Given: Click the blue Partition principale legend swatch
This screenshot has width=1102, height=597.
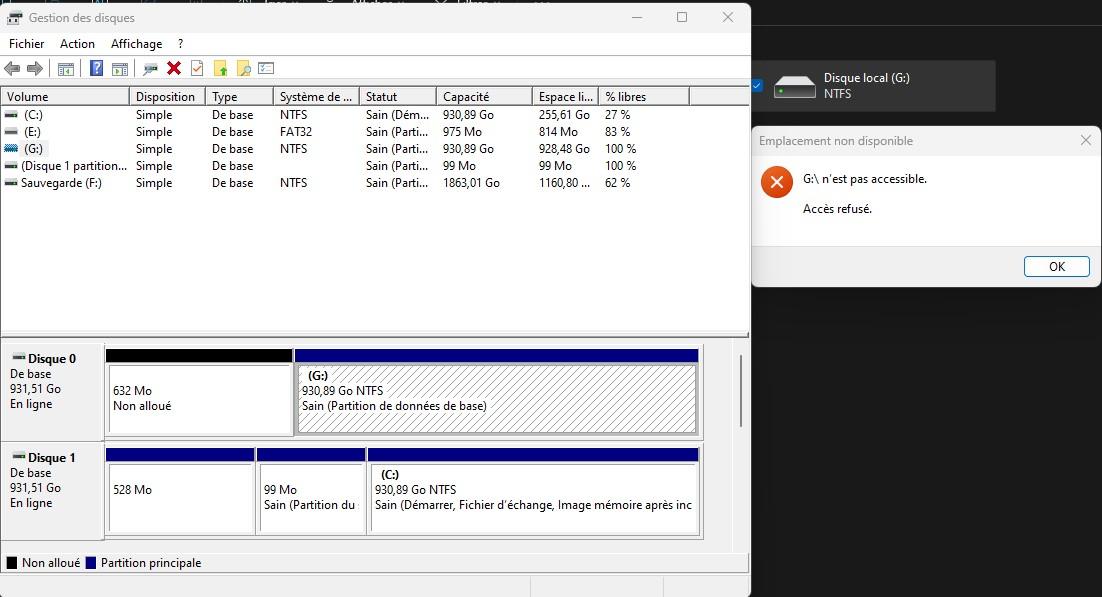Looking at the screenshot, I should click(x=91, y=563).
